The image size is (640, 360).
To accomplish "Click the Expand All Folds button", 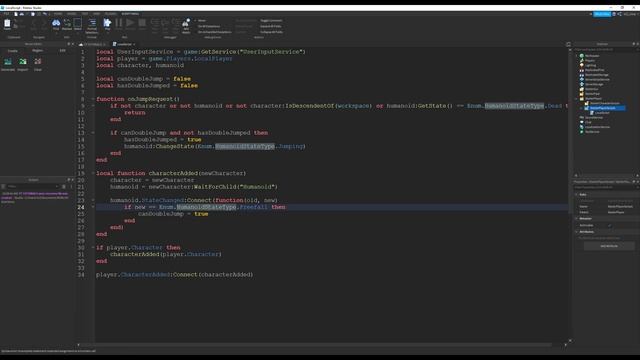I will tap(271, 26).
